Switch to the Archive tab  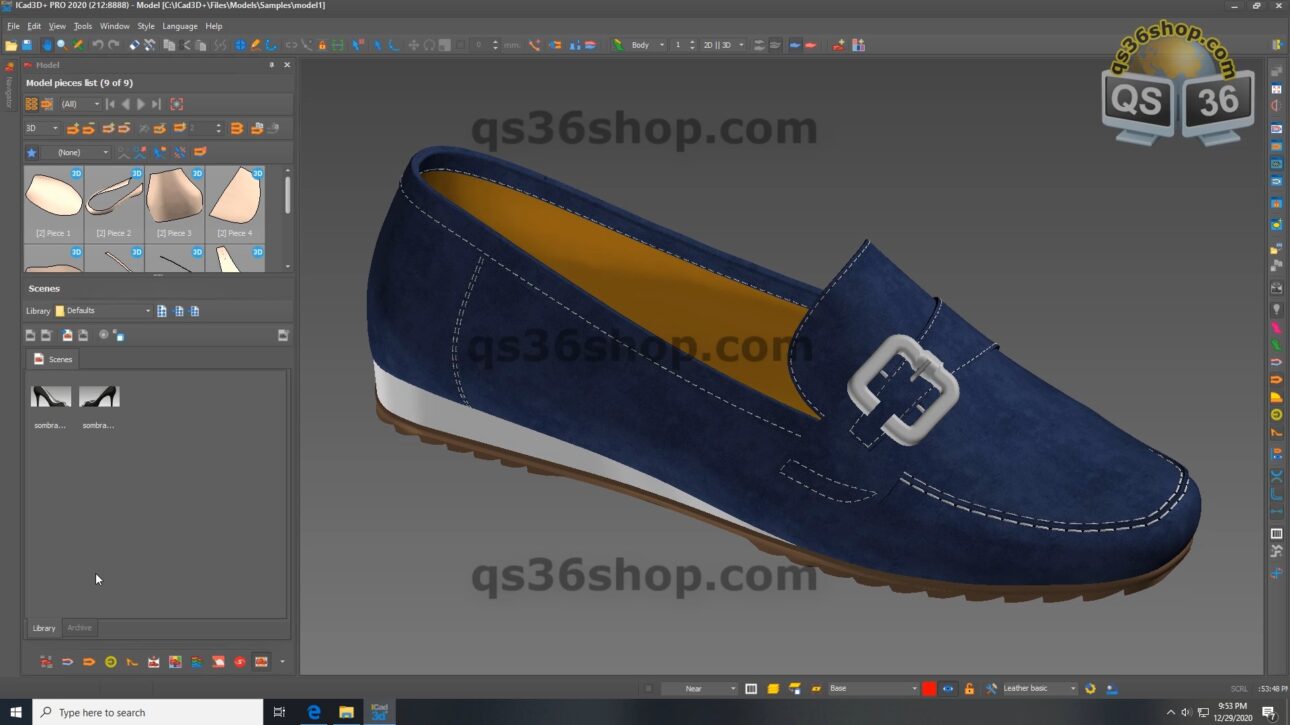click(79, 627)
